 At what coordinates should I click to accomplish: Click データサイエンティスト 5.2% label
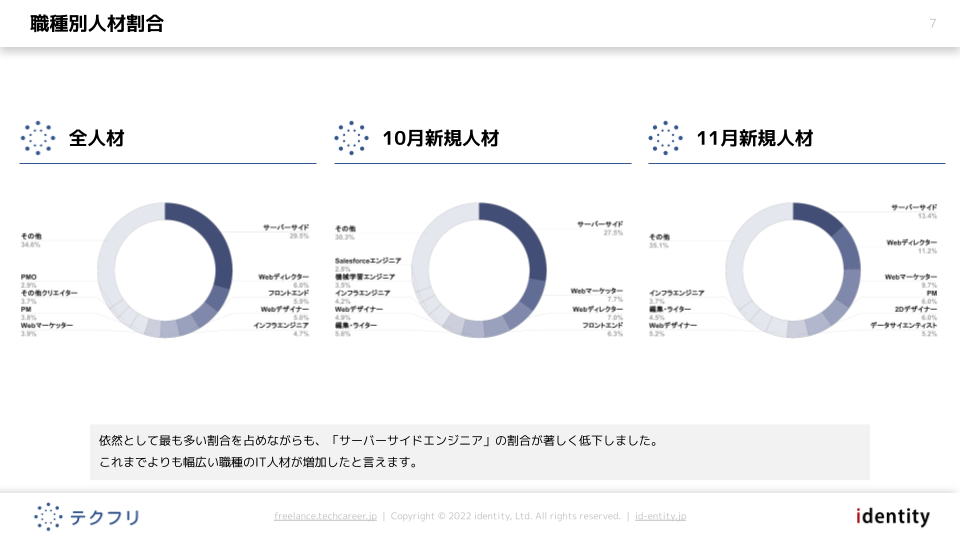(x=904, y=329)
